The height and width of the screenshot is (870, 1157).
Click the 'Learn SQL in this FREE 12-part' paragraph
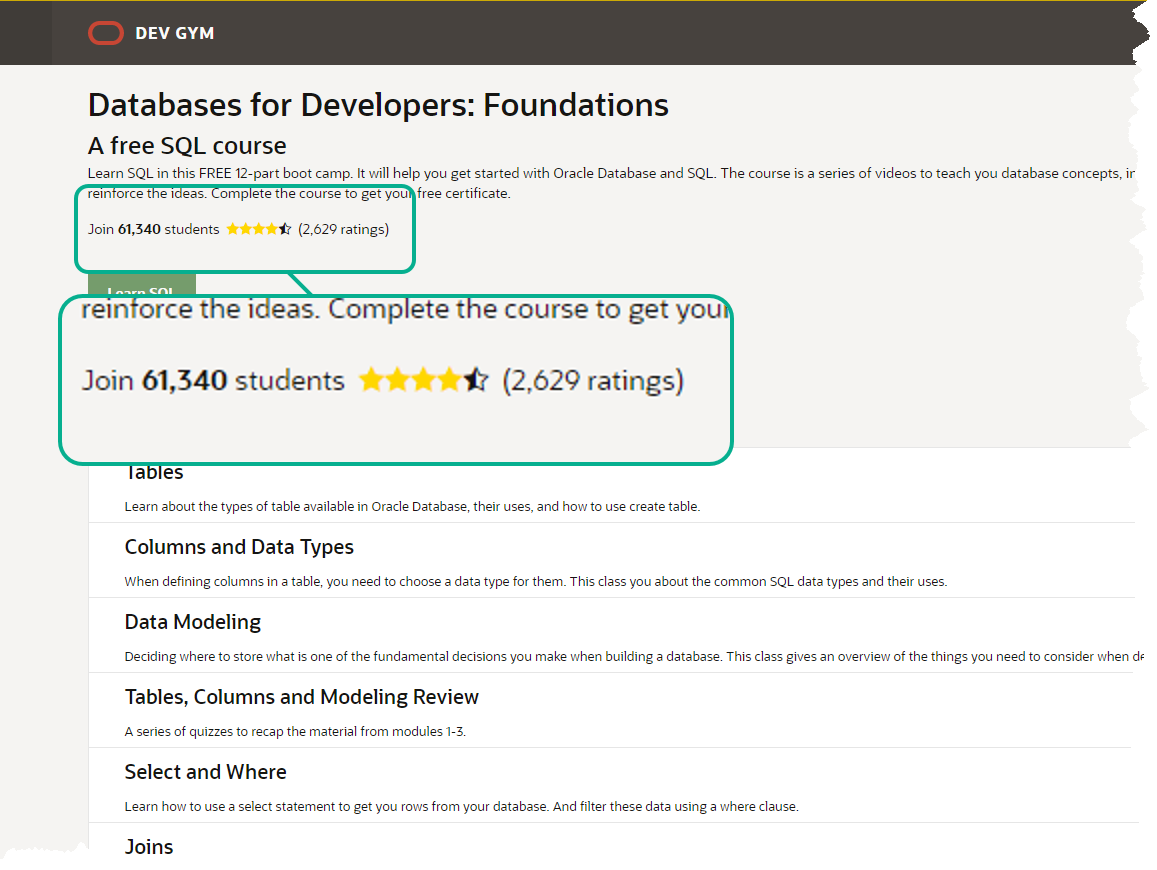tap(611, 183)
